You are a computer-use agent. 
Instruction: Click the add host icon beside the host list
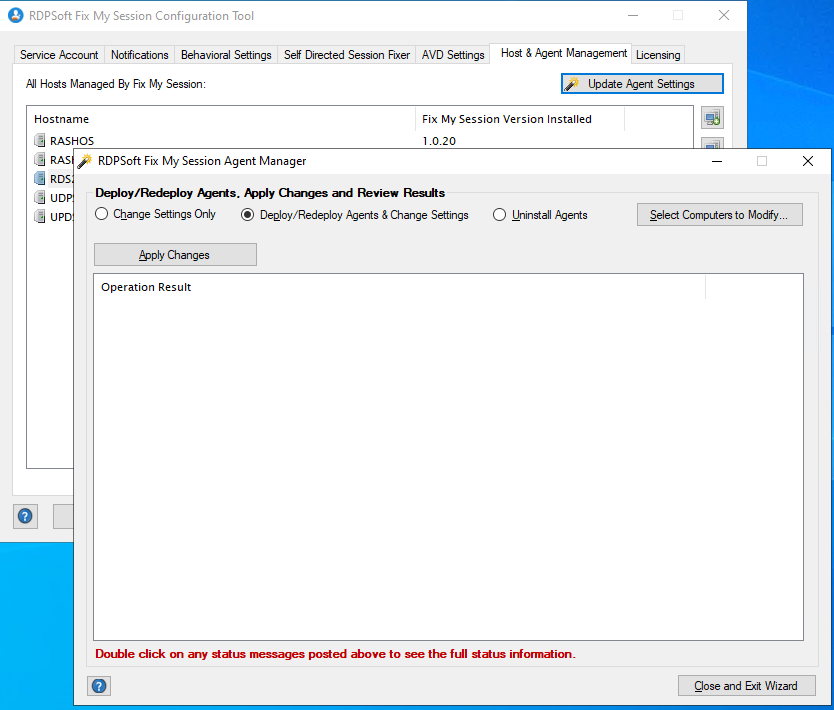(712, 119)
